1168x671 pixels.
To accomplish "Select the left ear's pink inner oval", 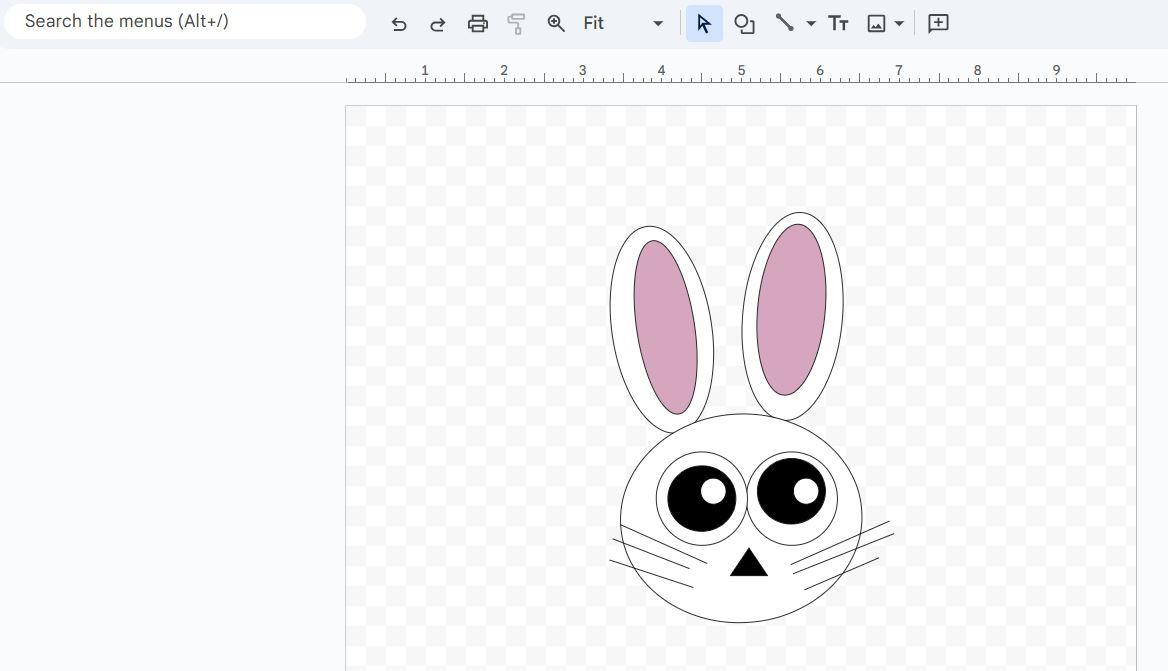I will point(665,327).
